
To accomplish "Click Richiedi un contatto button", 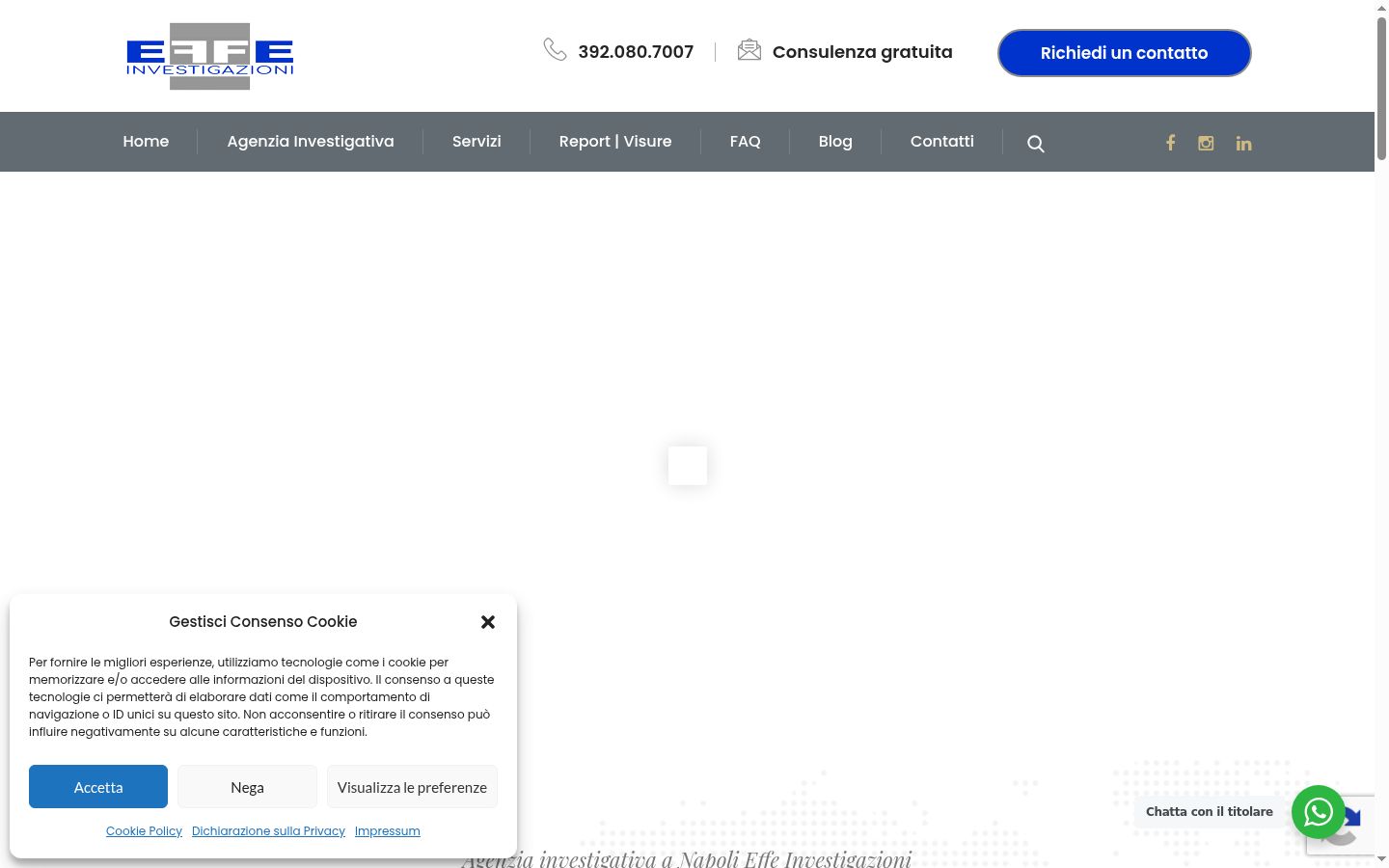I will pos(1125,53).
